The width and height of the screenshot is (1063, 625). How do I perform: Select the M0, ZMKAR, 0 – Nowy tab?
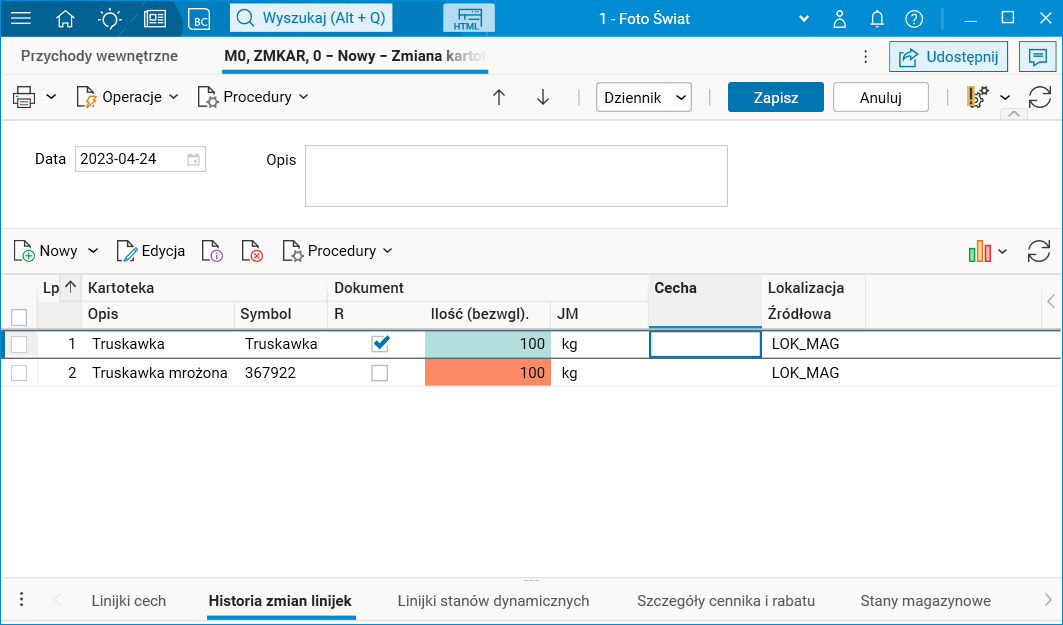point(355,56)
